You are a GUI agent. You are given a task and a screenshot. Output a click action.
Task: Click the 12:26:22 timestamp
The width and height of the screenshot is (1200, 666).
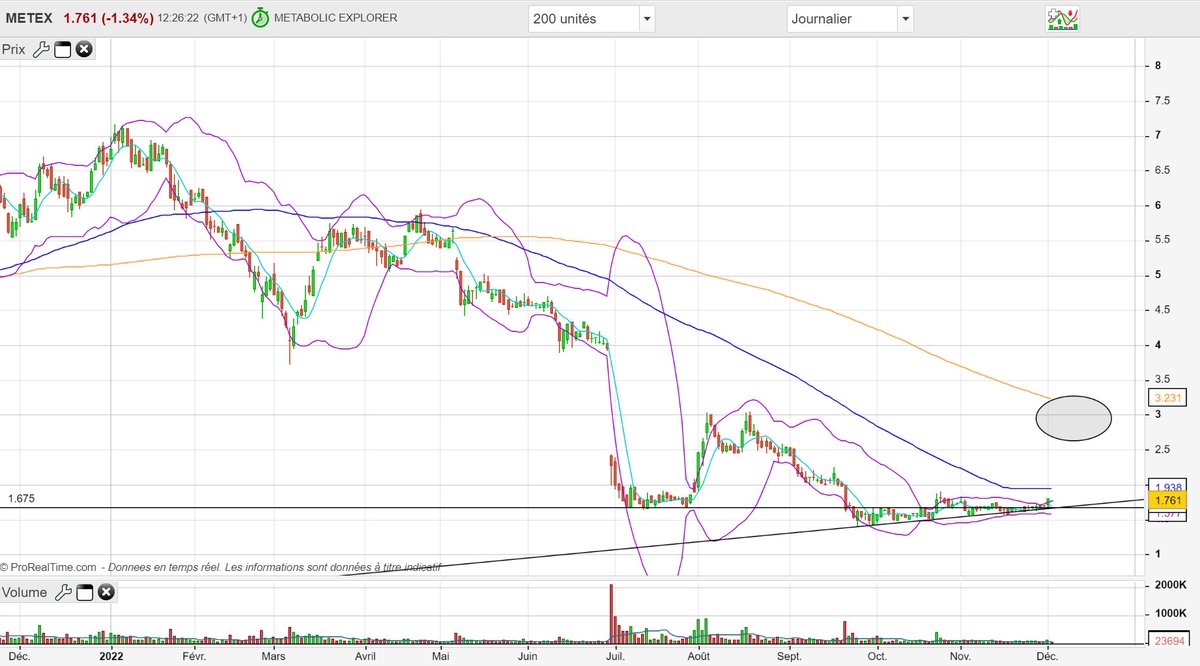coord(178,18)
